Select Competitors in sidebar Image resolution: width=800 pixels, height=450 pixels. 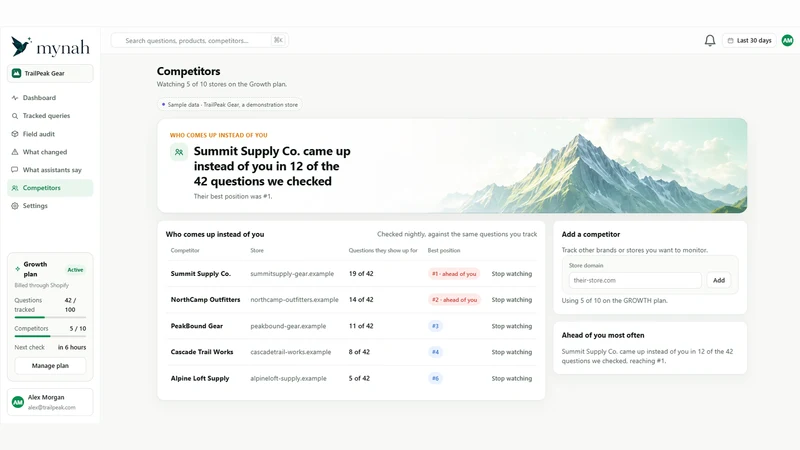point(50,188)
